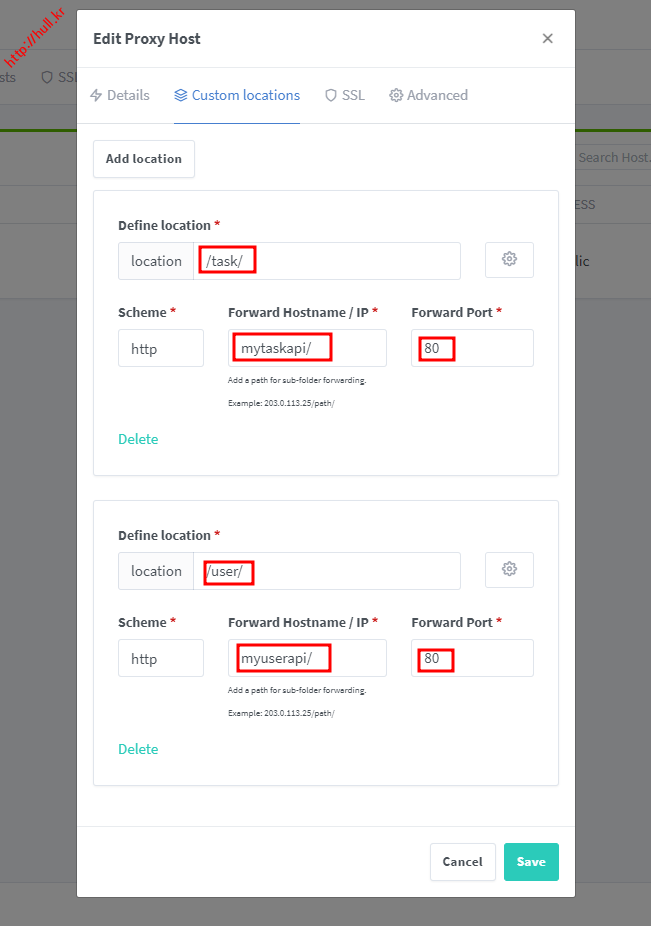Close the Edit Proxy Host dialog
This screenshot has height=926, width=651.
[x=547, y=39]
